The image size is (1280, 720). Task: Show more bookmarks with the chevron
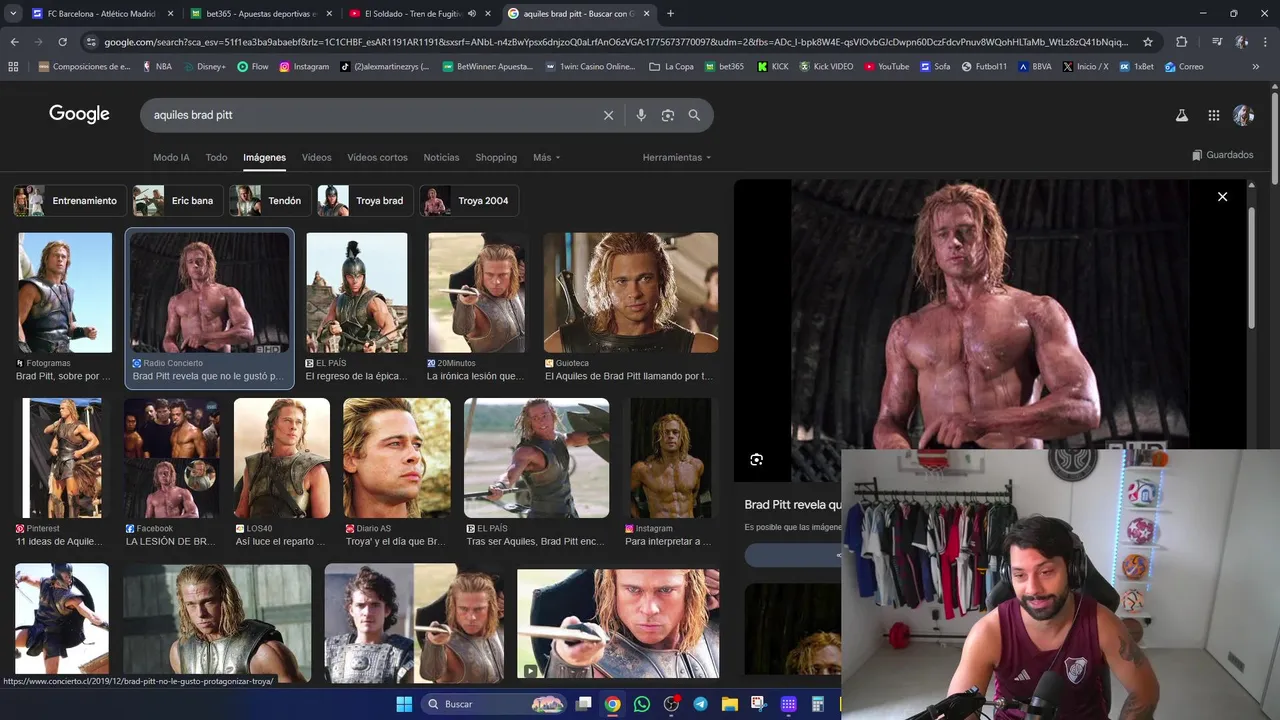pos(1255,67)
